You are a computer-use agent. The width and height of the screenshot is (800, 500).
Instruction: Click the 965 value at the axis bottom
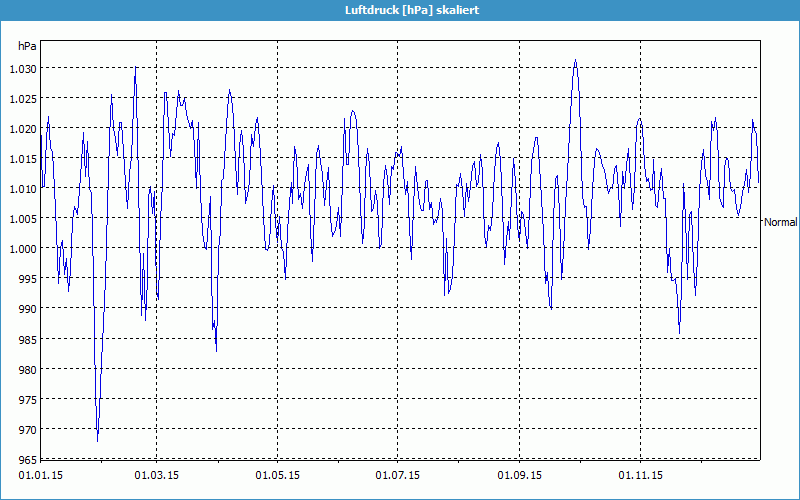pos(26,458)
